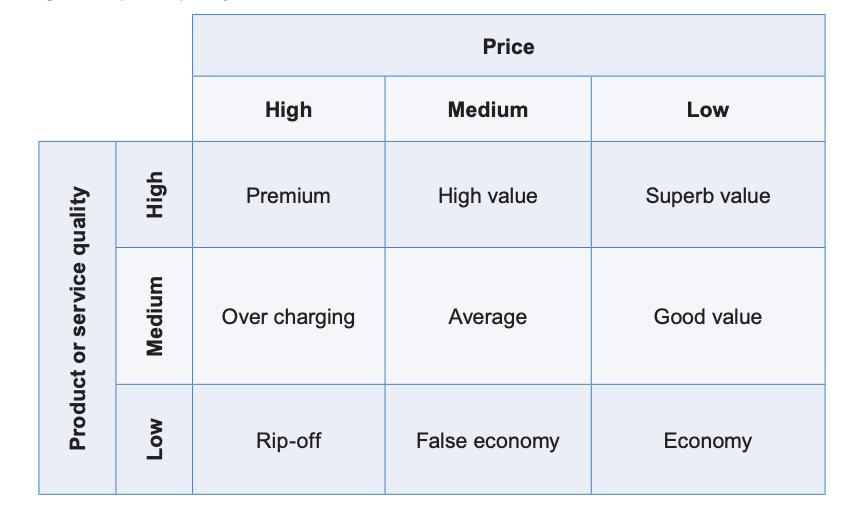The width and height of the screenshot is (863, 512).
Task: Select the High price column header
Action: [x=288, y=109]
